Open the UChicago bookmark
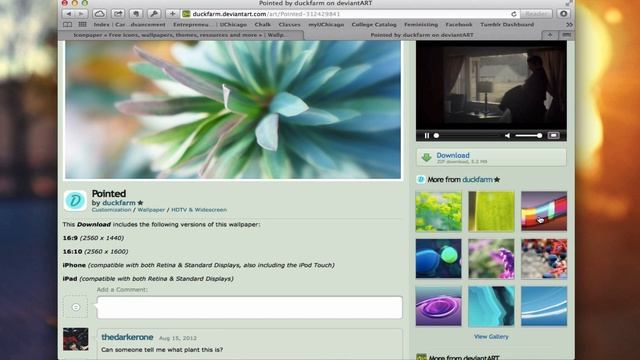This screenshot has height=360, width=640. pos(233,24)
